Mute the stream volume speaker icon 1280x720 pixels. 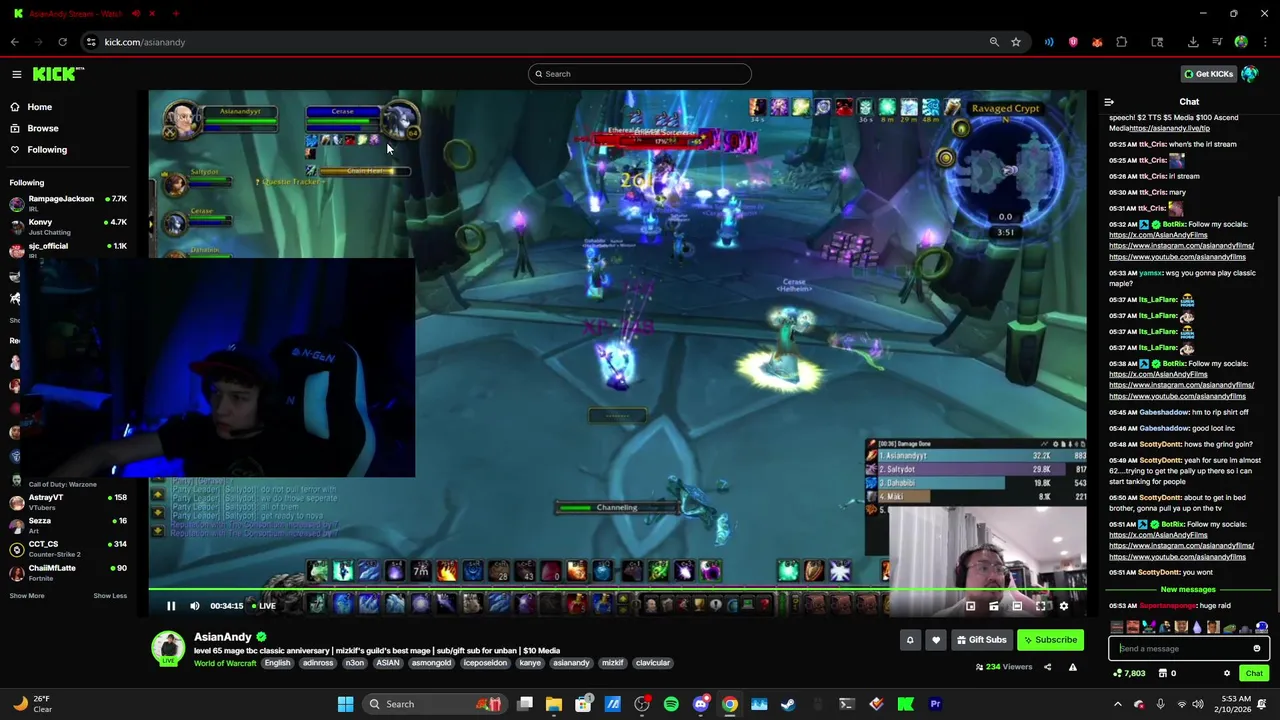tap(195, 606)
